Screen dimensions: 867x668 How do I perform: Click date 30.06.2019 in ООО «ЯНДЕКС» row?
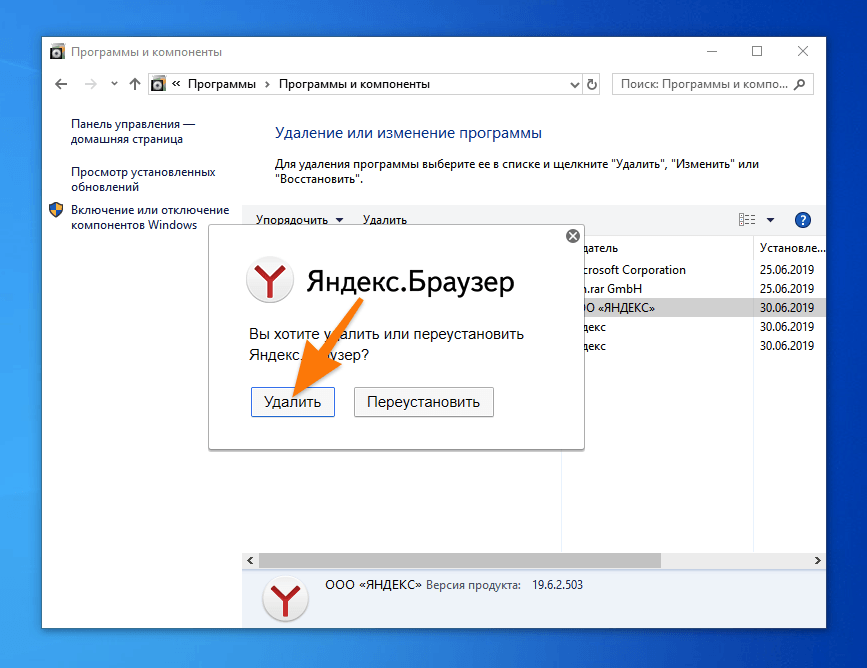click(x=786, y=307)
